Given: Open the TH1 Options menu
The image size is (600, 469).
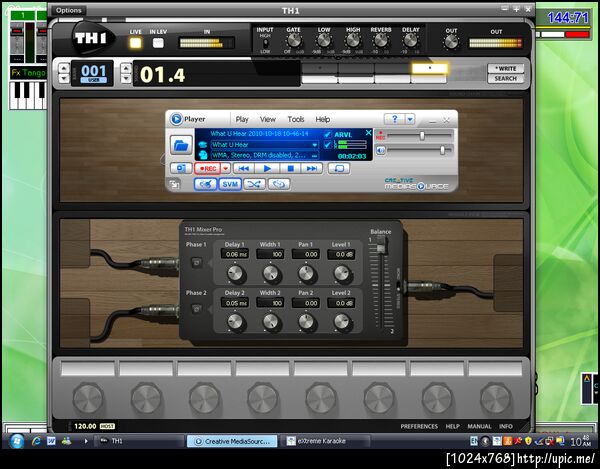Looking at the screenshot, I should tap(69, 10).
